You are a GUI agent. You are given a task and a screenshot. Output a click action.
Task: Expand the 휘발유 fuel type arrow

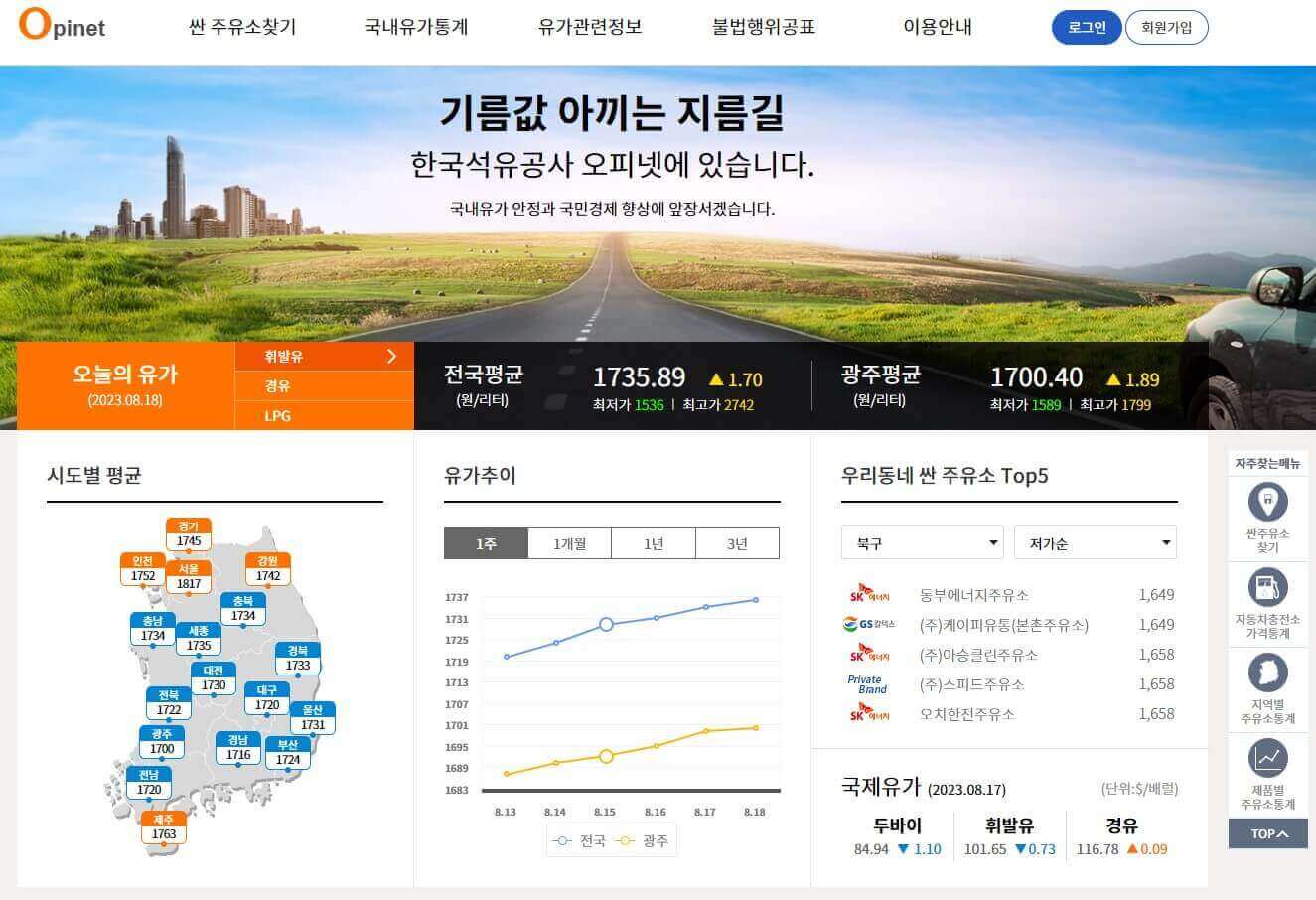[x=391, y=356]
